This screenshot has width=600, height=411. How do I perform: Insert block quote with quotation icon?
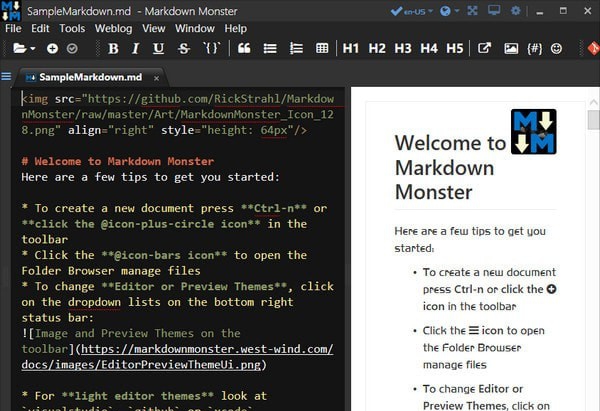tap(244, 48)
